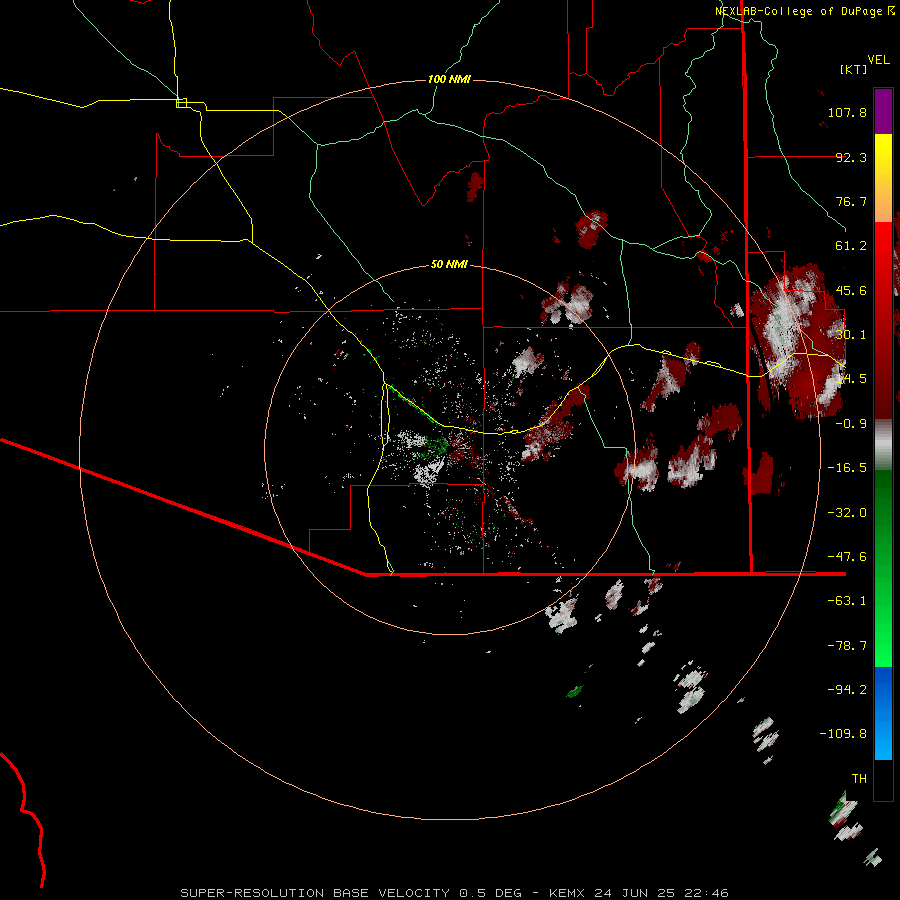
Task: Click the 92.3 velocity scale value
Action: point(851,157)
